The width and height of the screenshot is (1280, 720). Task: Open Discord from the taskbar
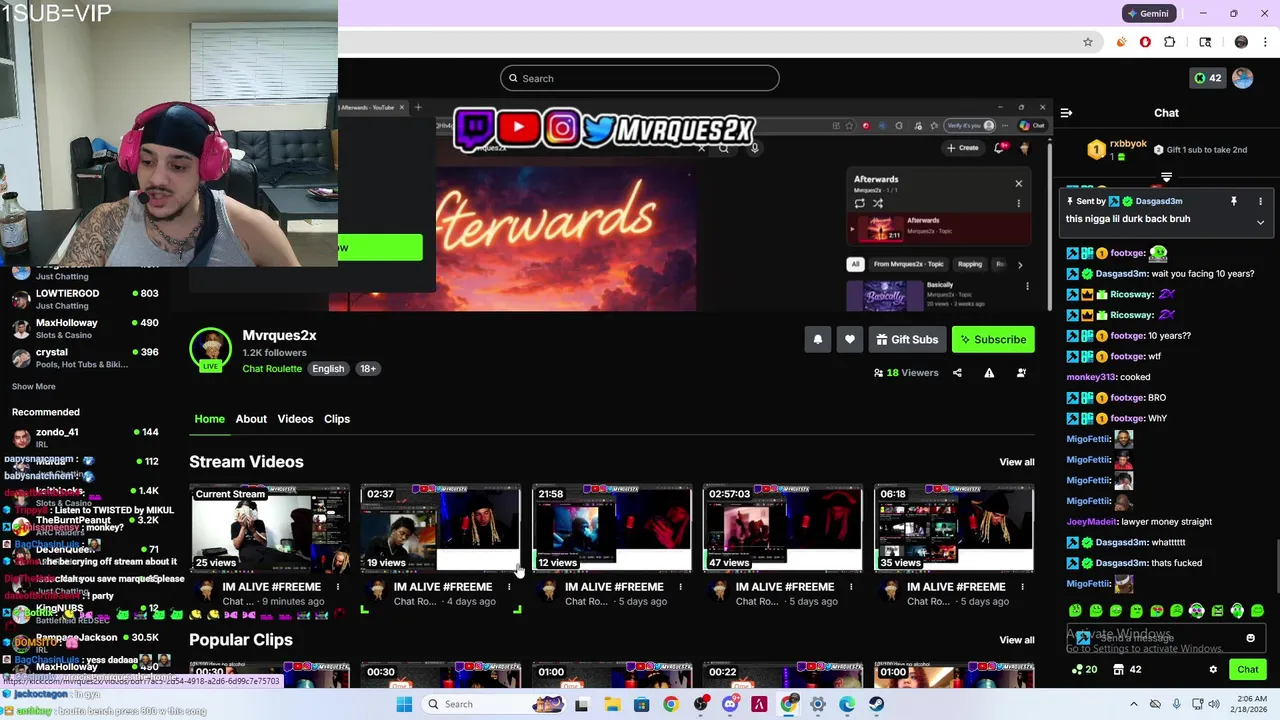[730, 704]
